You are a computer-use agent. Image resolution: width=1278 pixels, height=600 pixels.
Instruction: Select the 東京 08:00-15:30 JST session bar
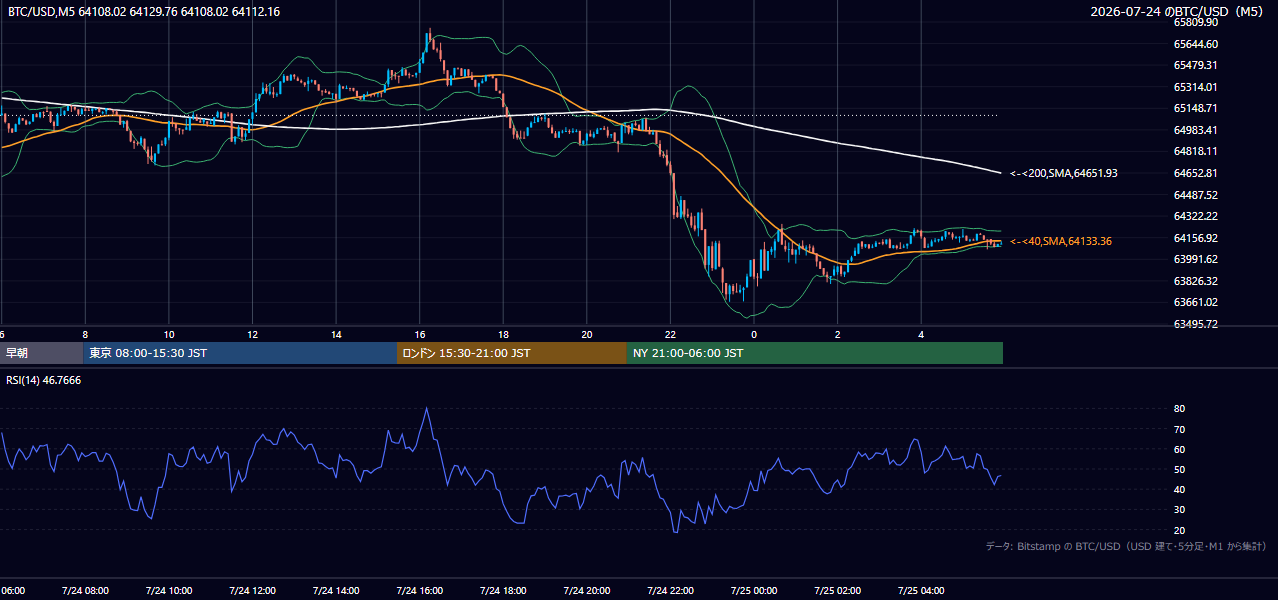pos(240,353)
